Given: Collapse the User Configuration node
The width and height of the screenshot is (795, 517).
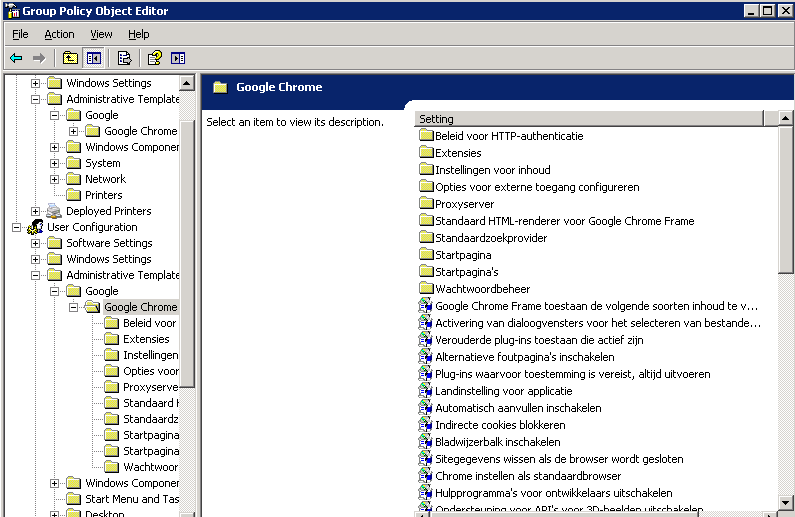Looking at the screenshot, I should click(16, 227).
